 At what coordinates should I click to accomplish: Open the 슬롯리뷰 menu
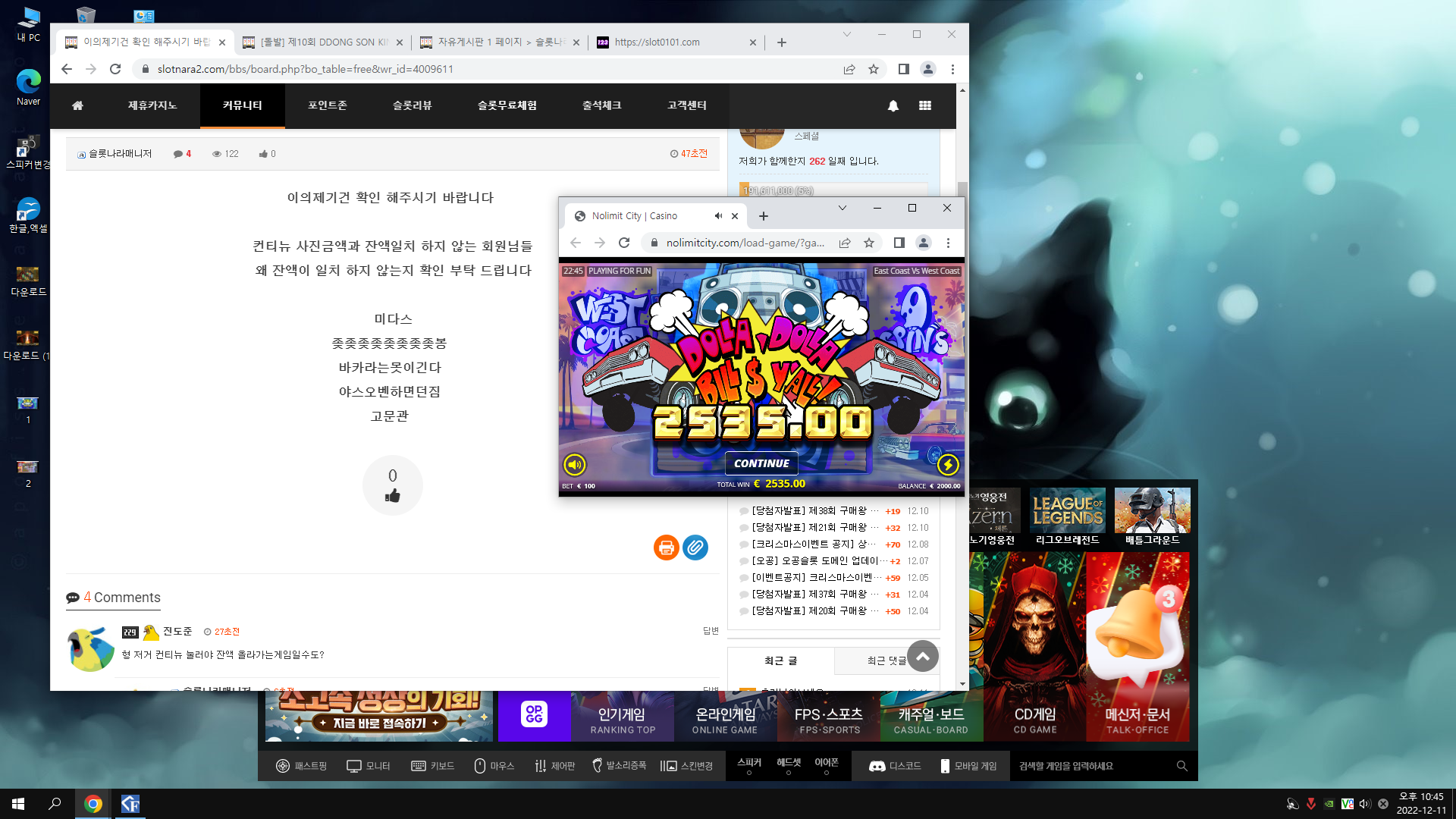[x=413, y=105]
